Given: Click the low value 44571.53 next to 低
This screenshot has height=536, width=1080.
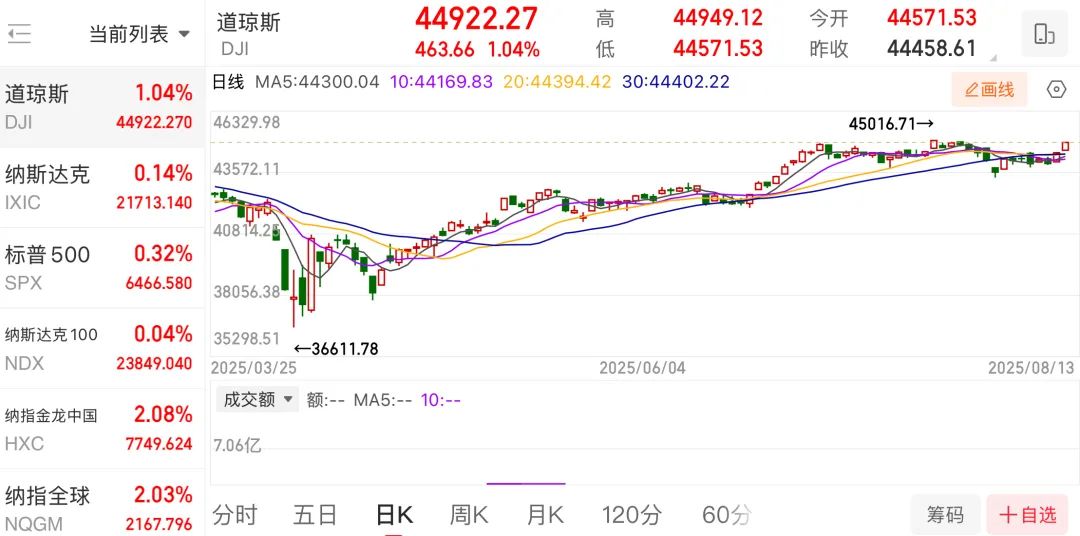Looking at the screenshot, I should pyautogui.click(x=718, y=48).
